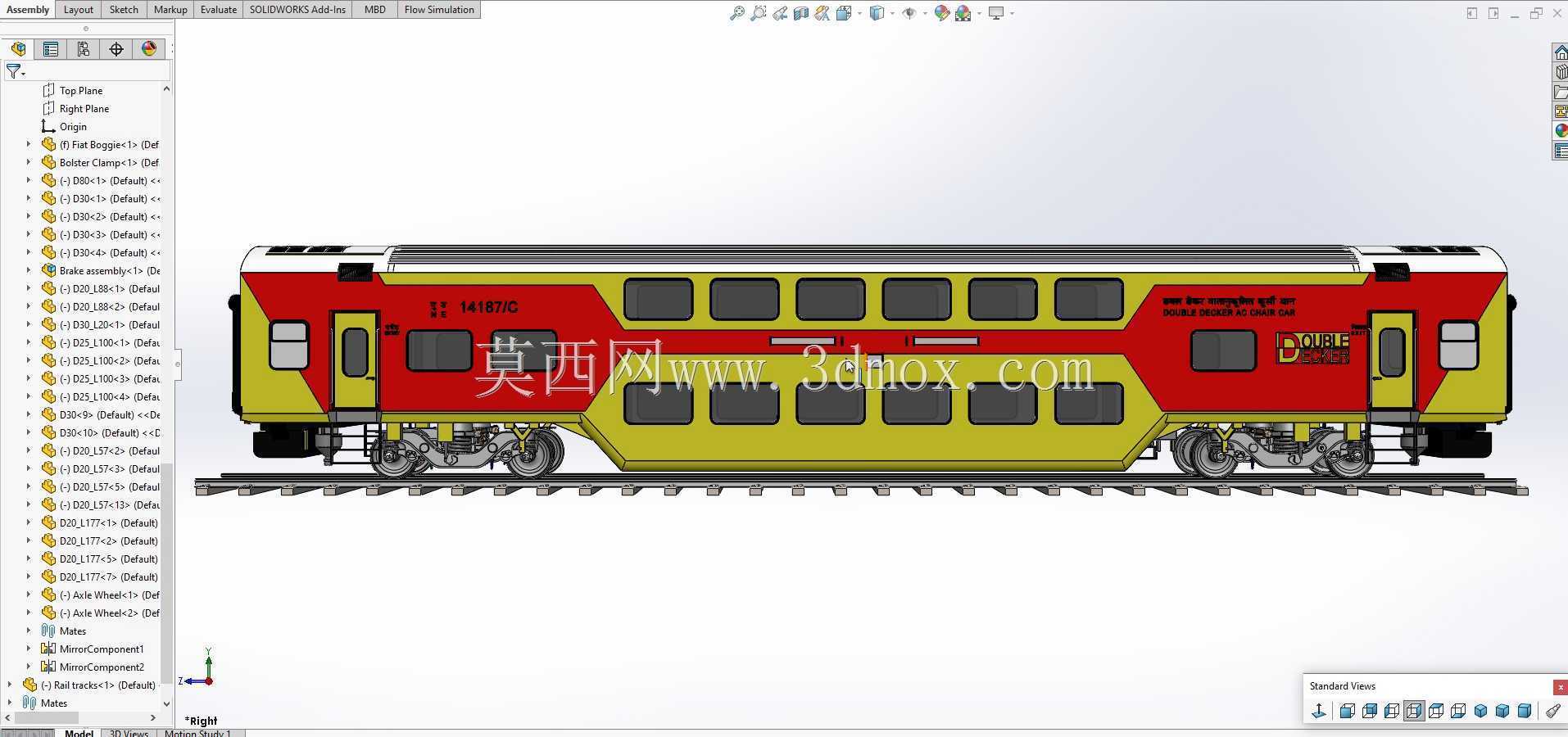Viewport: 1568px width, 737px height.
Task: Open the PropertyManager tab
Action: click(51, 49)
